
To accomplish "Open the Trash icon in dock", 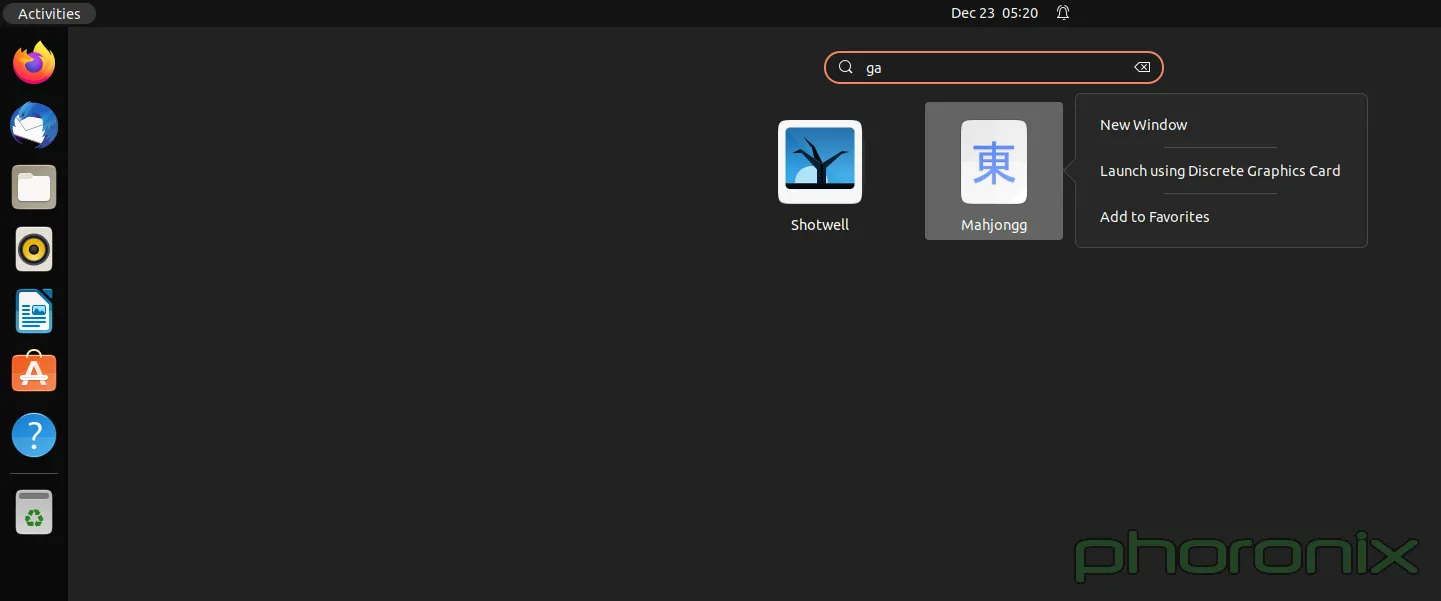I will (34, 512).
